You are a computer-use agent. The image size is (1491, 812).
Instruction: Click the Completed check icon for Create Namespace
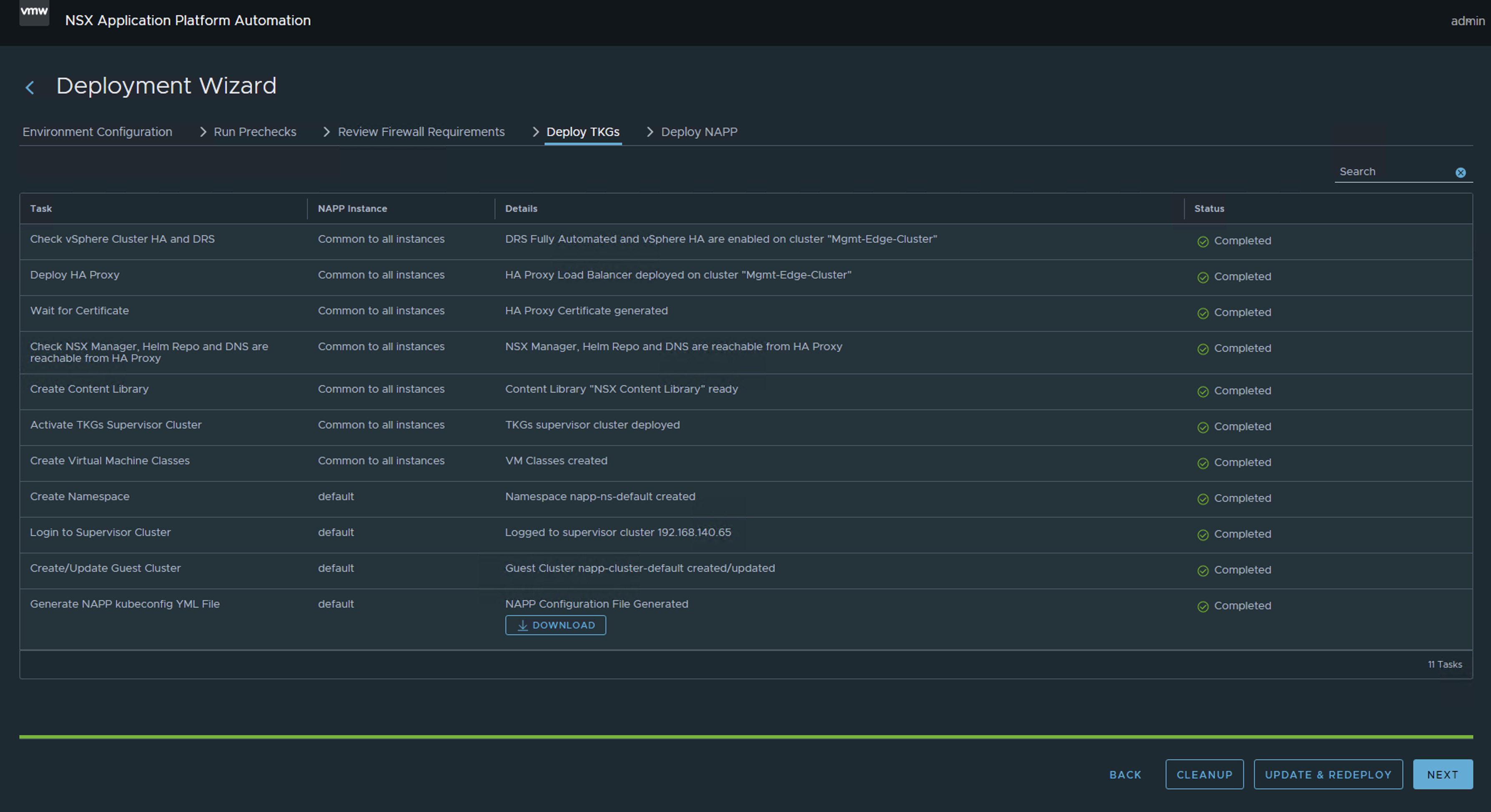pyautogui.click(x=1203, y=499)
